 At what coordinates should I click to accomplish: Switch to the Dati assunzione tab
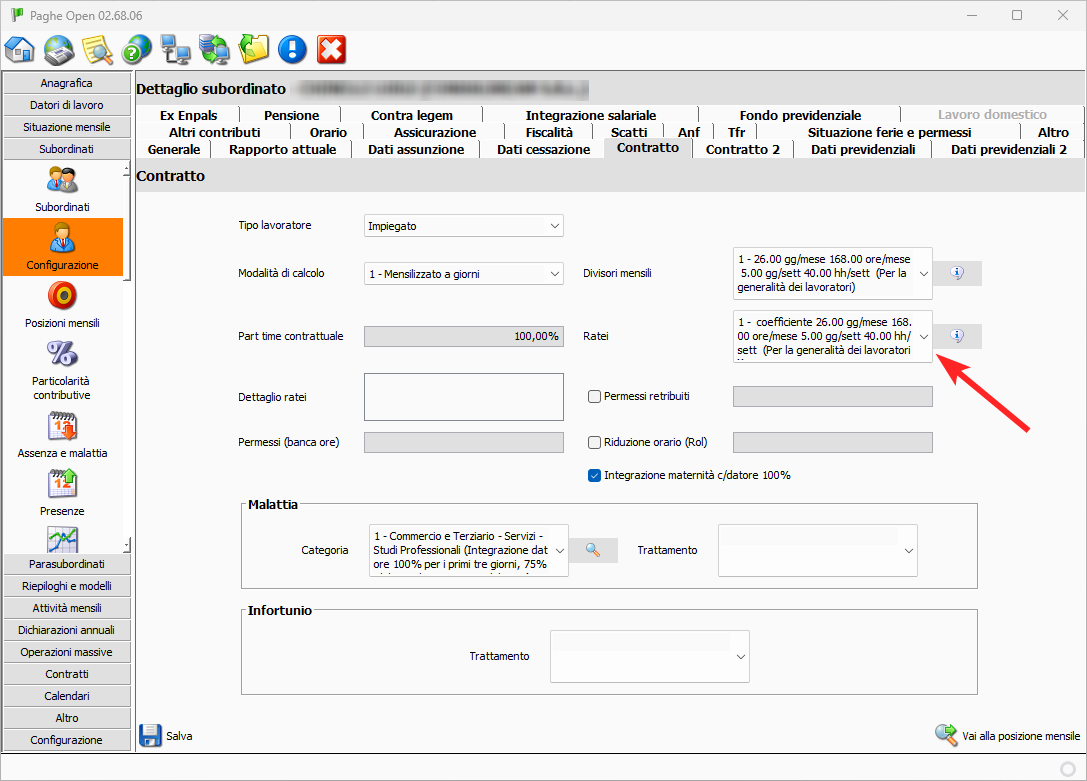coord(416,149)
